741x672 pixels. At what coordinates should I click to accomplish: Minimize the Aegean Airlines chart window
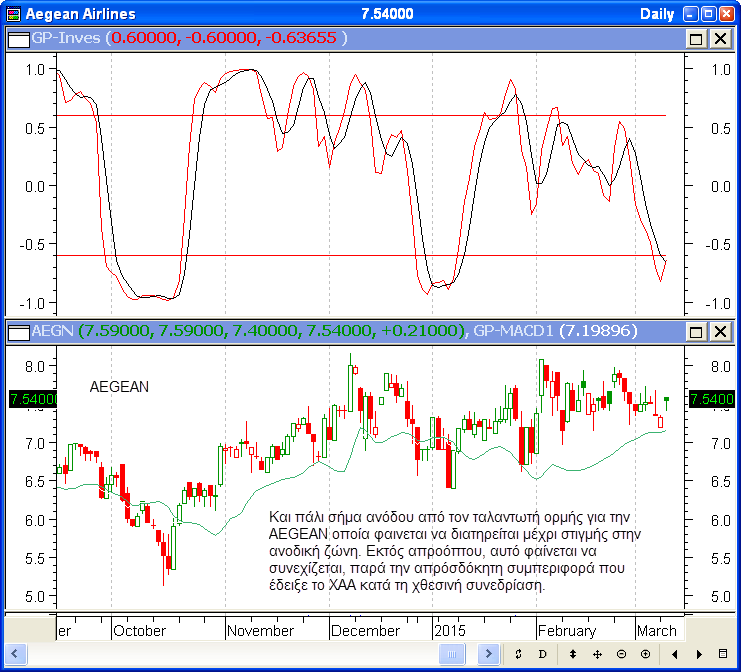pos(690,14)
